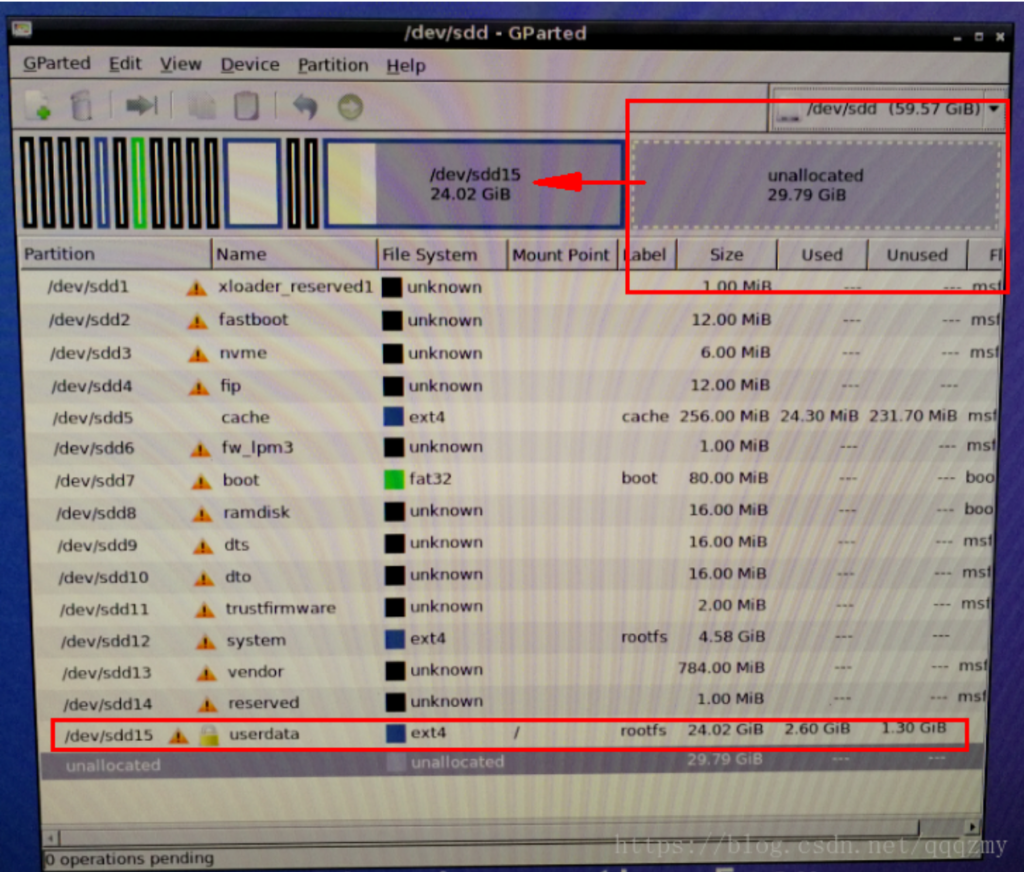The height and width of the screenshot is (872, 1024).
Task: Click the black unknown swatch in fastboot row
Action: tap(392, 320)
